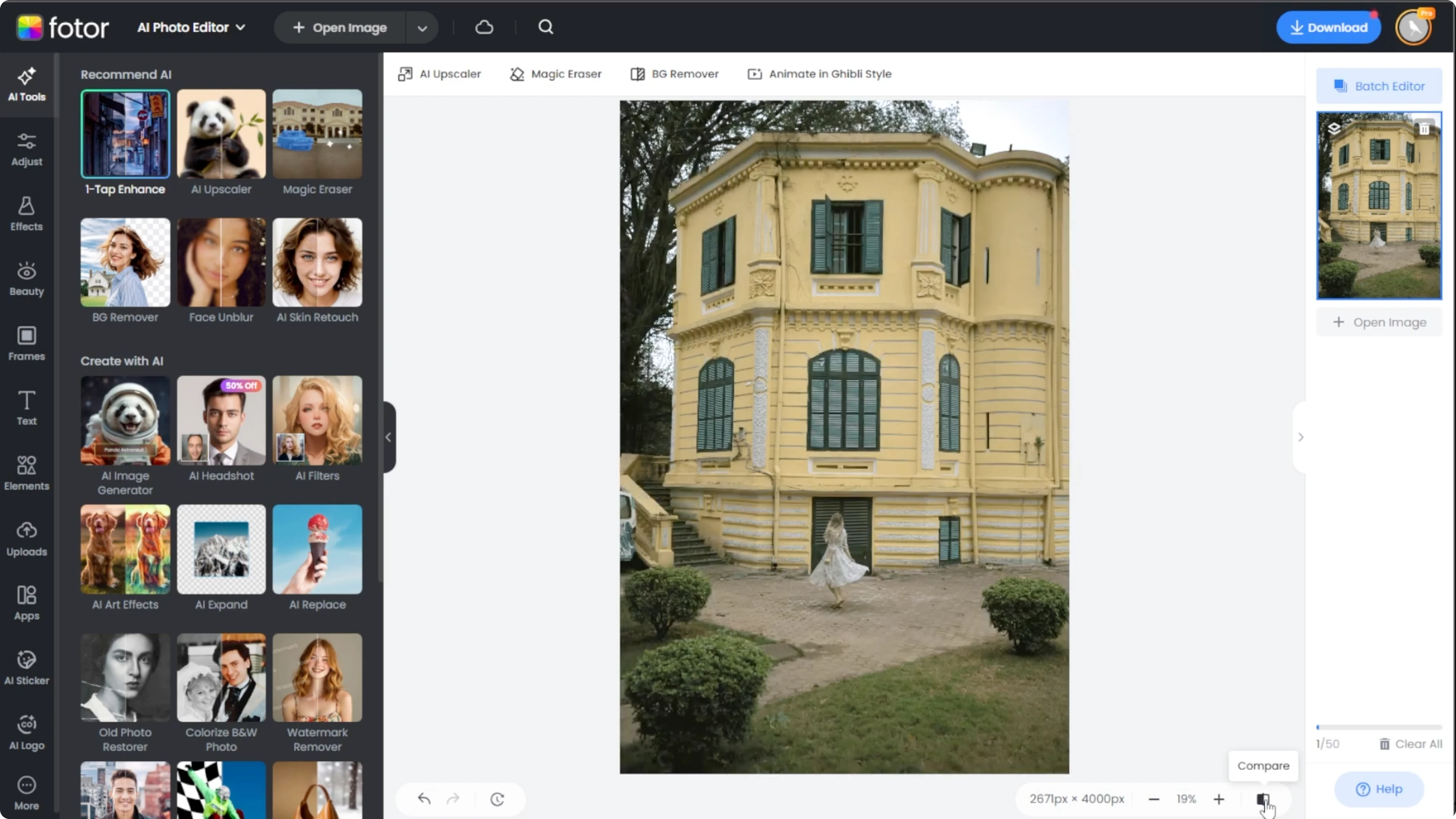Click the Download button
Viewport: 1456px width, 819px height.
click(1328, 27)
